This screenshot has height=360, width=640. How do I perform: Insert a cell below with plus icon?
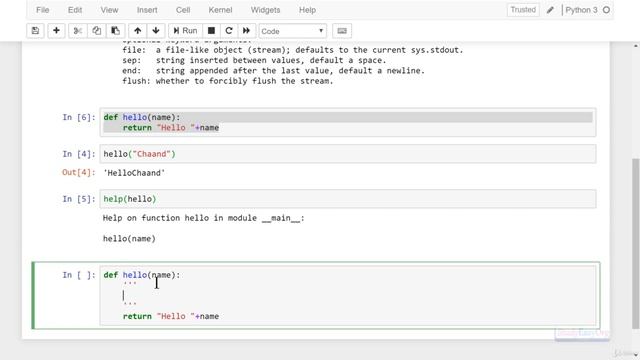56,31
